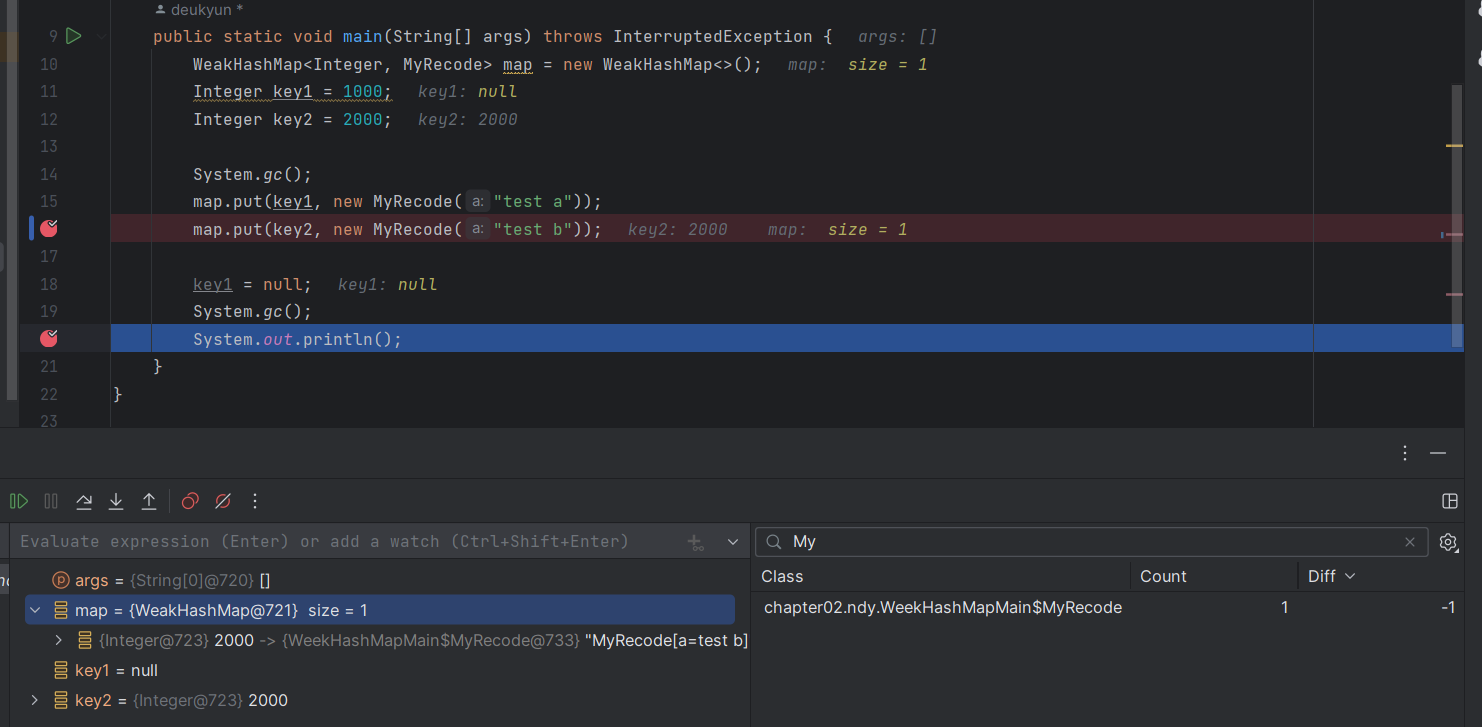Click the add-watch plus icon in the evaluate field
The image size is (1482, 727).
point(696,542)
